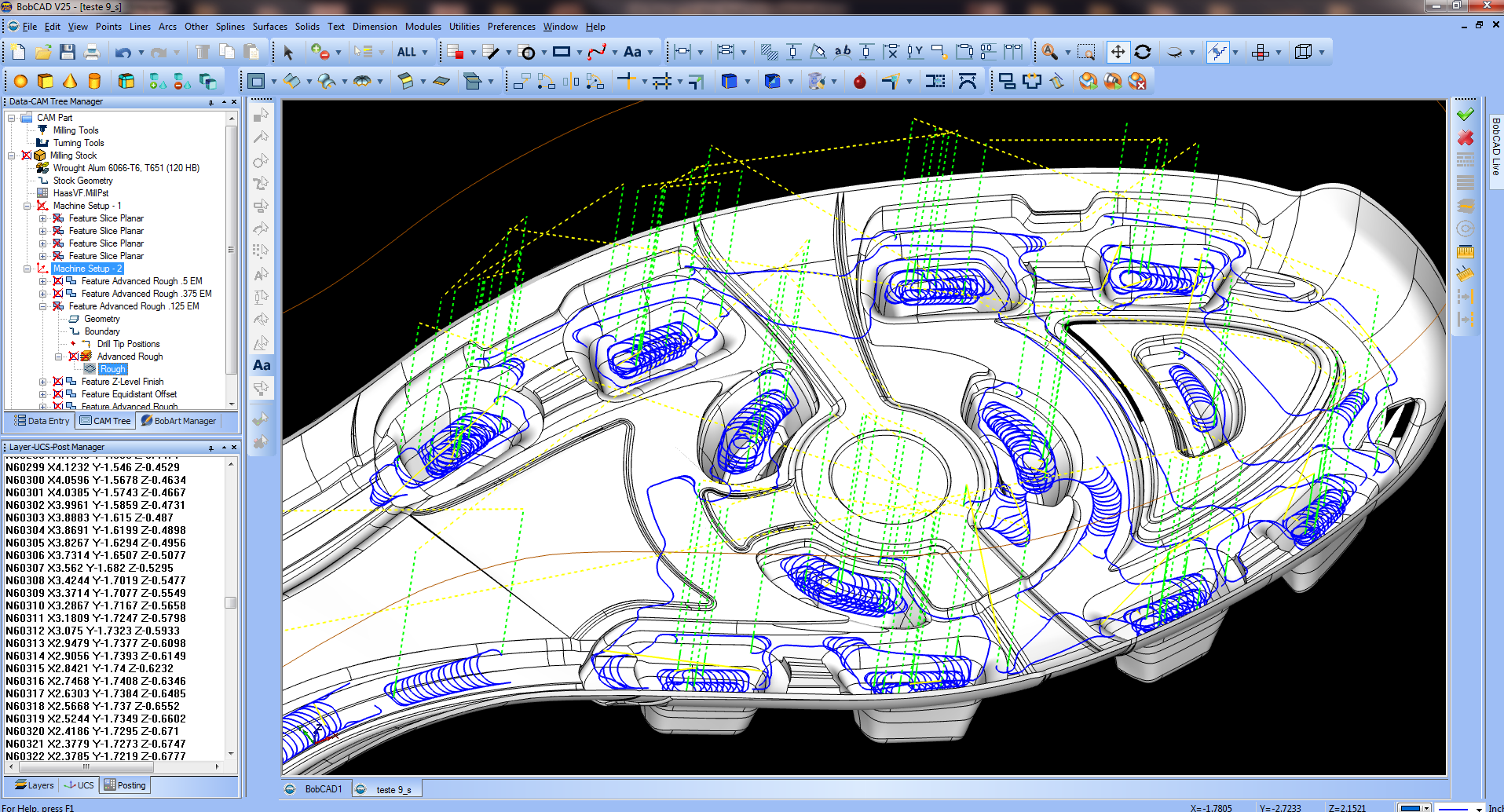Expand Feature Advanced Rough .5 EM node
The height and width of the screenshot is (812, 1504).
(x=42, y=281)
